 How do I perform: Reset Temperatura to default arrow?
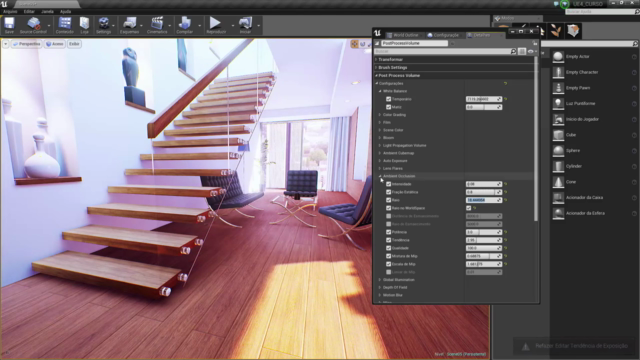[506, 99]
